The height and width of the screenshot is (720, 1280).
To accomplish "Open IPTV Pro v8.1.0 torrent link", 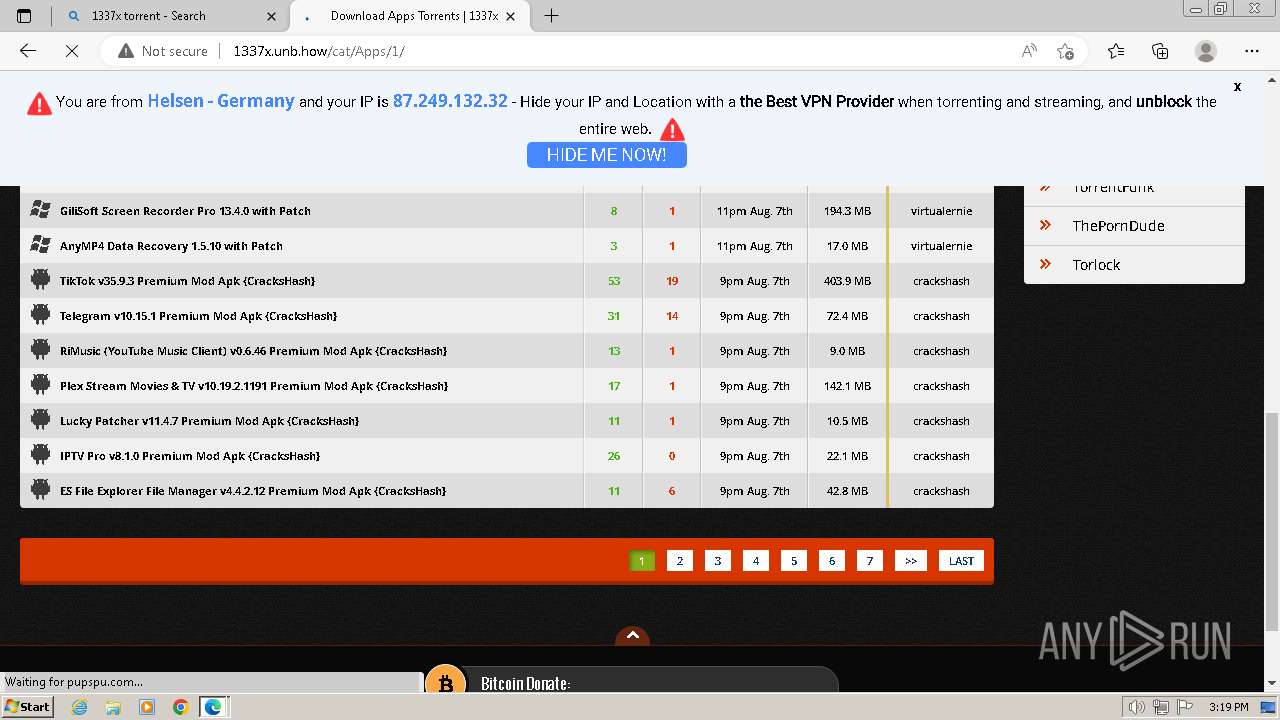I will (190, 456).
